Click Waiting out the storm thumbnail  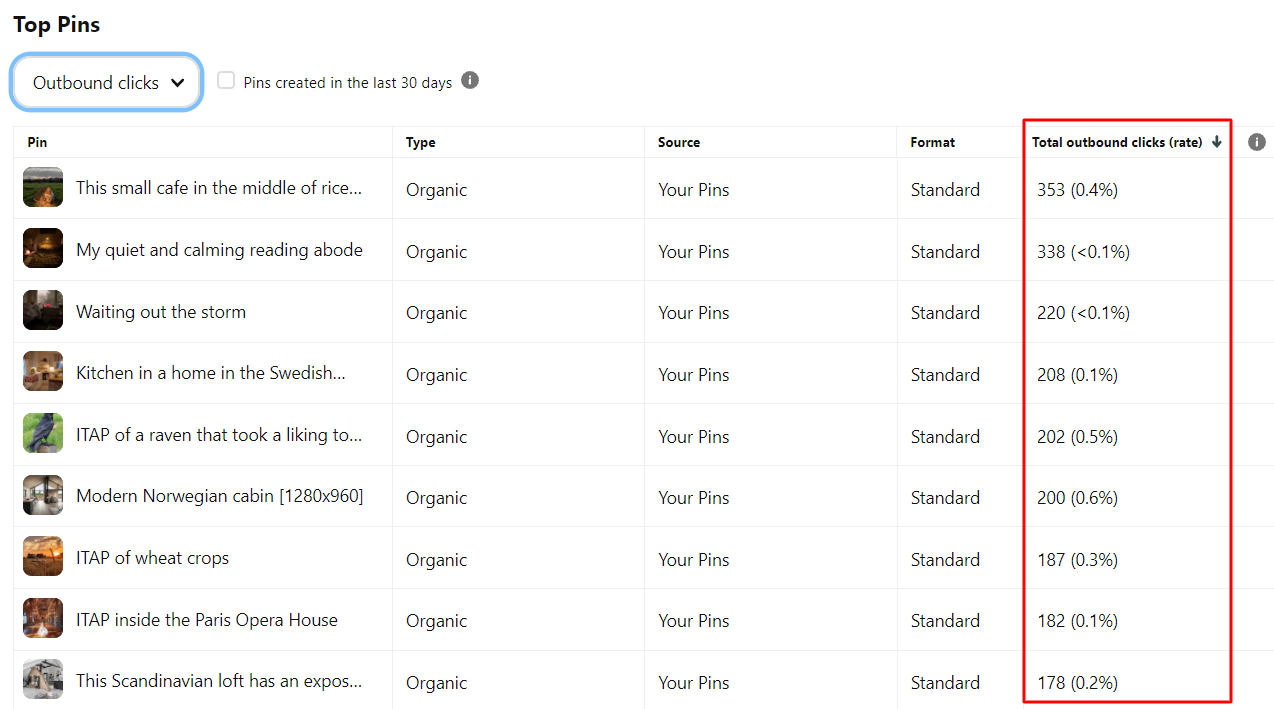point(43,311)
